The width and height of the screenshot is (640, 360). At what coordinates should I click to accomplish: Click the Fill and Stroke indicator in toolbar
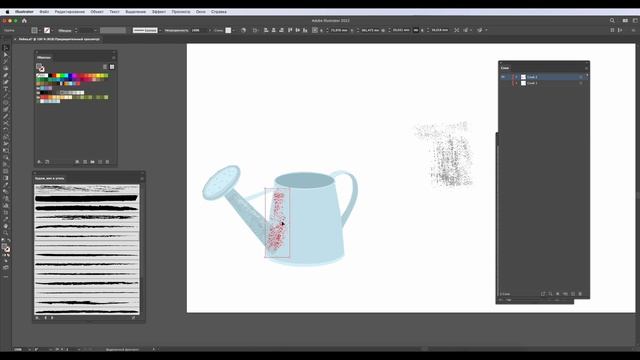6,248
